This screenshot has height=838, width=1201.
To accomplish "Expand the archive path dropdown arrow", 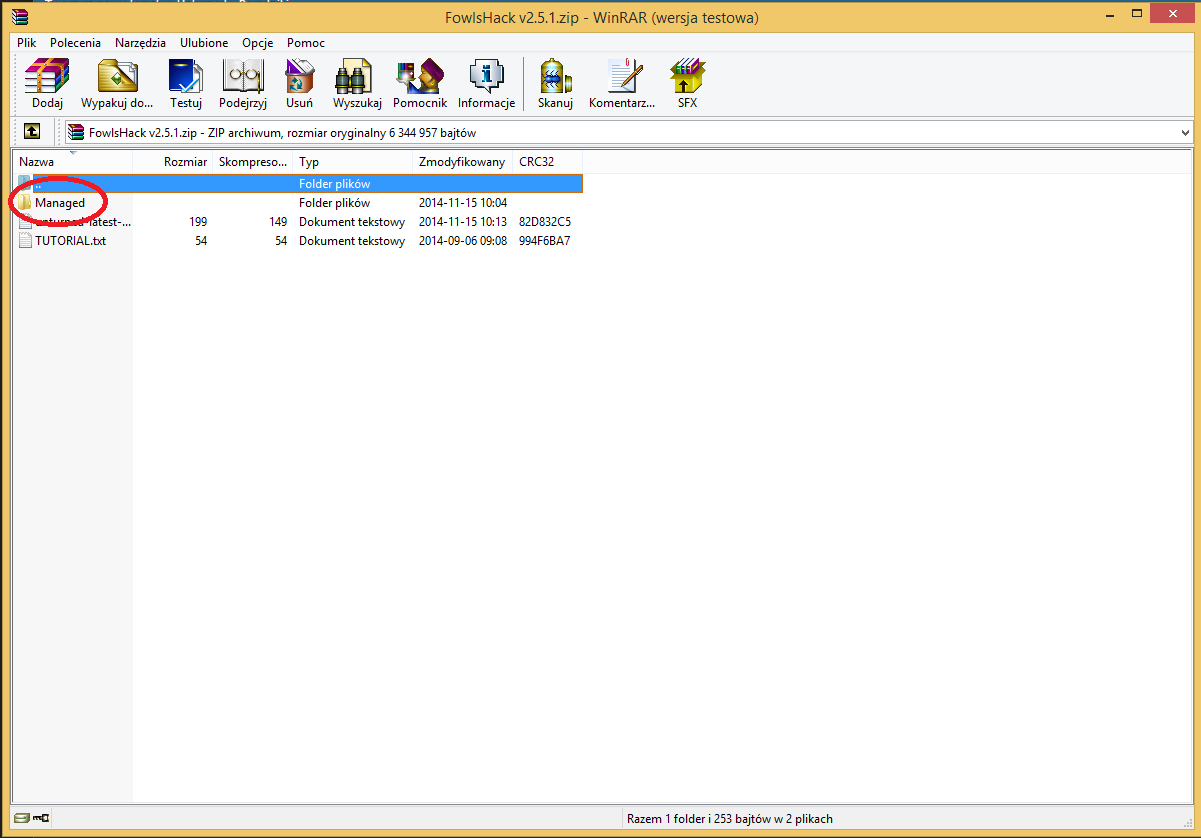I will (x=1185, y=132).
